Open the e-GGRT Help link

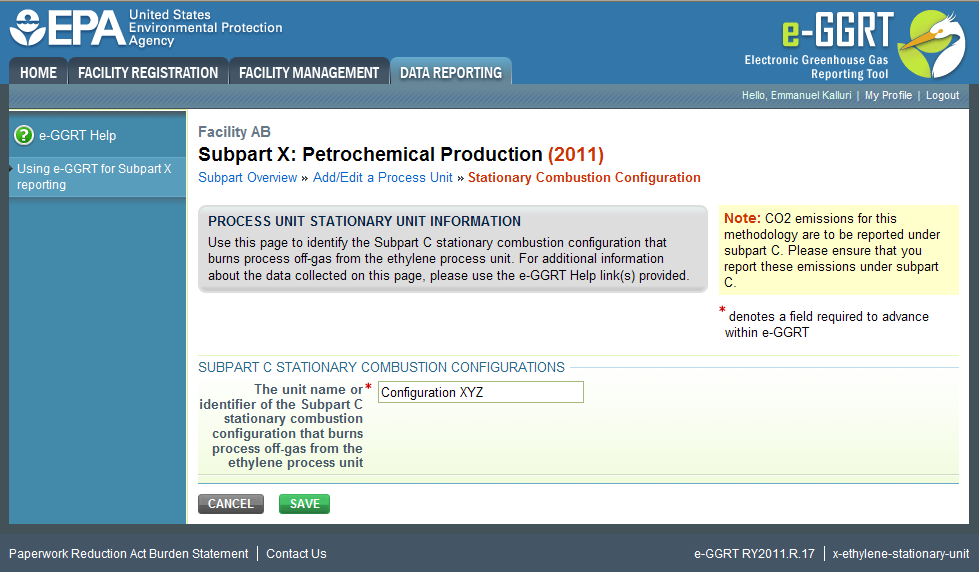pyautogui.click(x=77, y=136)
